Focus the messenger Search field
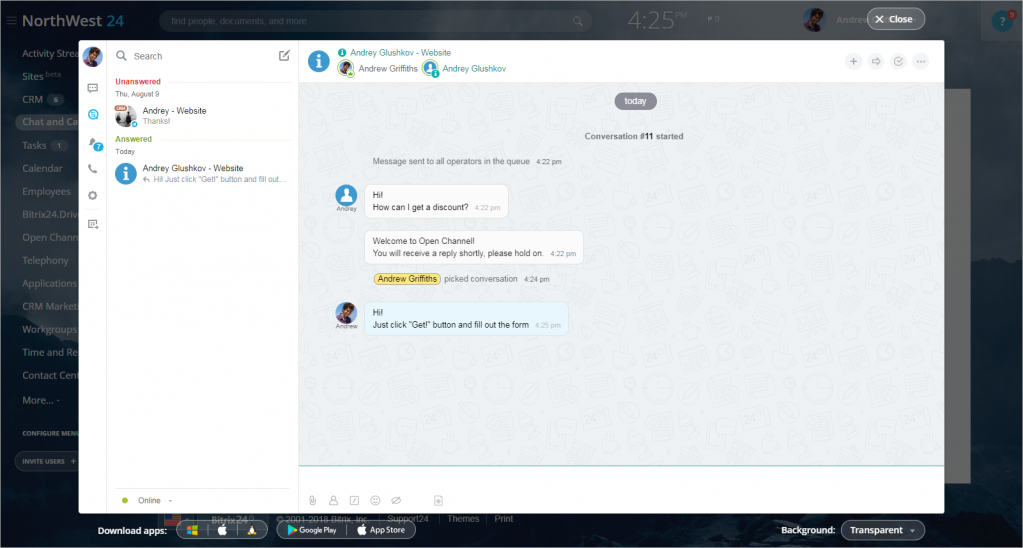 (x=202, y=56)
